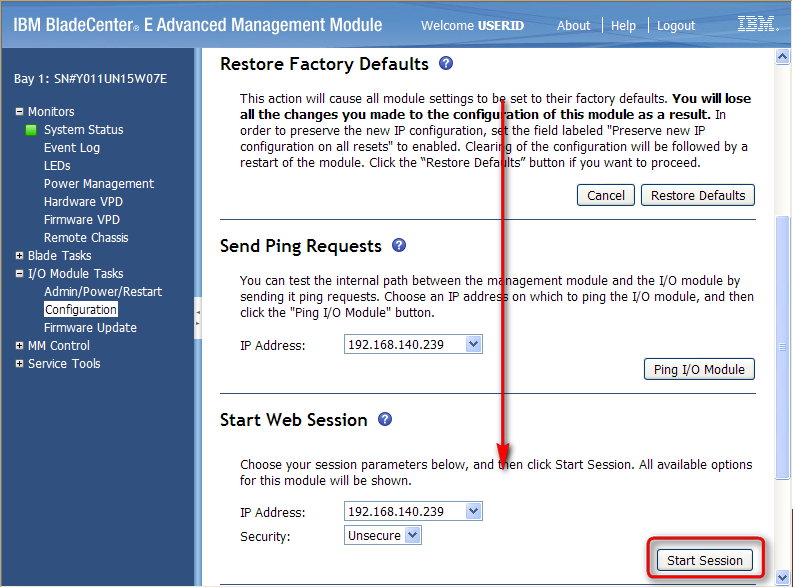Click the scrollbar down arrow
The height and width of the screenshot is (588, 793).
pos(782,577)
